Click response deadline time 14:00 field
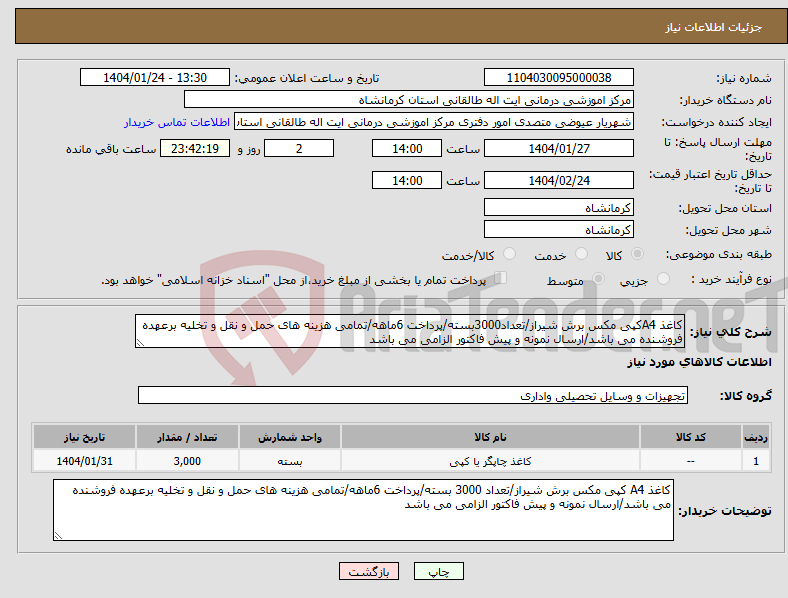 [407, 148]
